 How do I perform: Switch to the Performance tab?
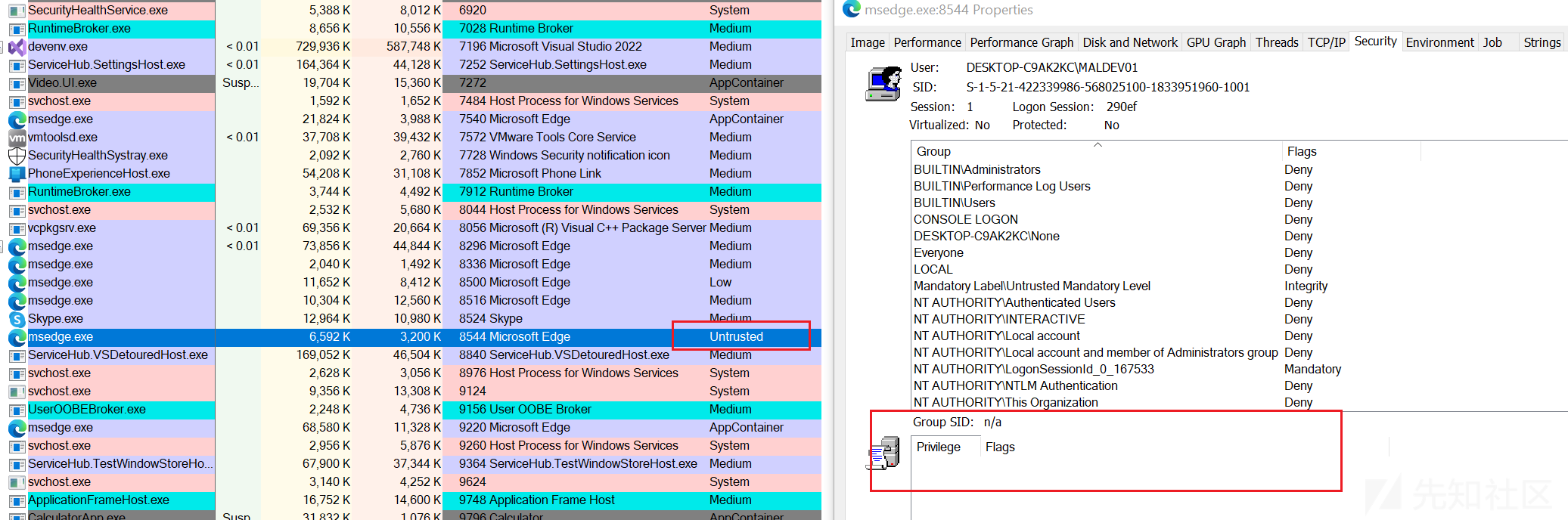(x=927, y=42)
